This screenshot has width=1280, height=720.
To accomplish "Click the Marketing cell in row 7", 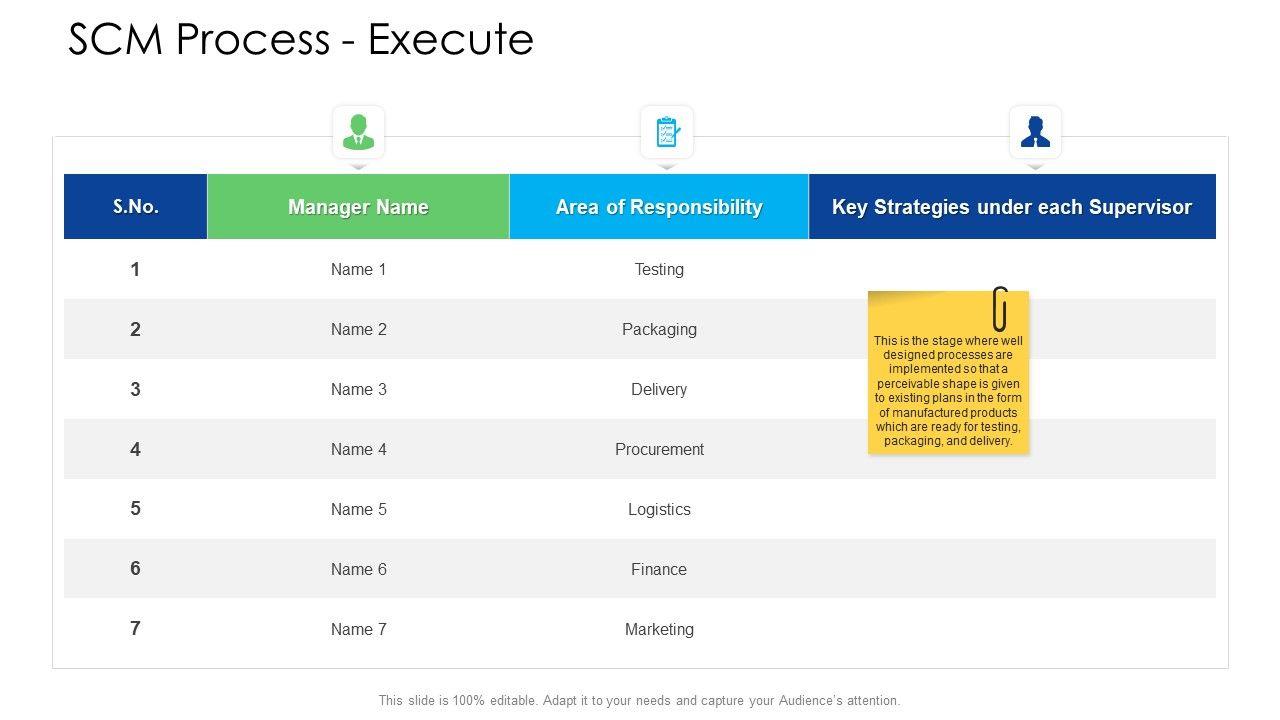I will click(x=659, y=629).
